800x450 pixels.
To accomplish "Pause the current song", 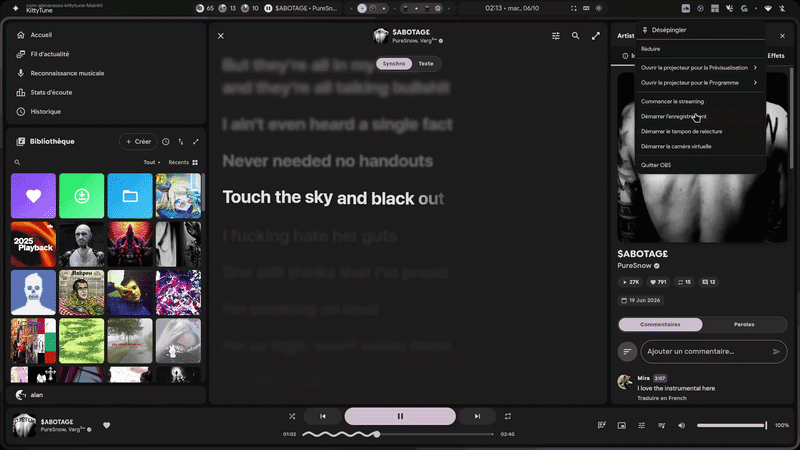I will [400, 416].
